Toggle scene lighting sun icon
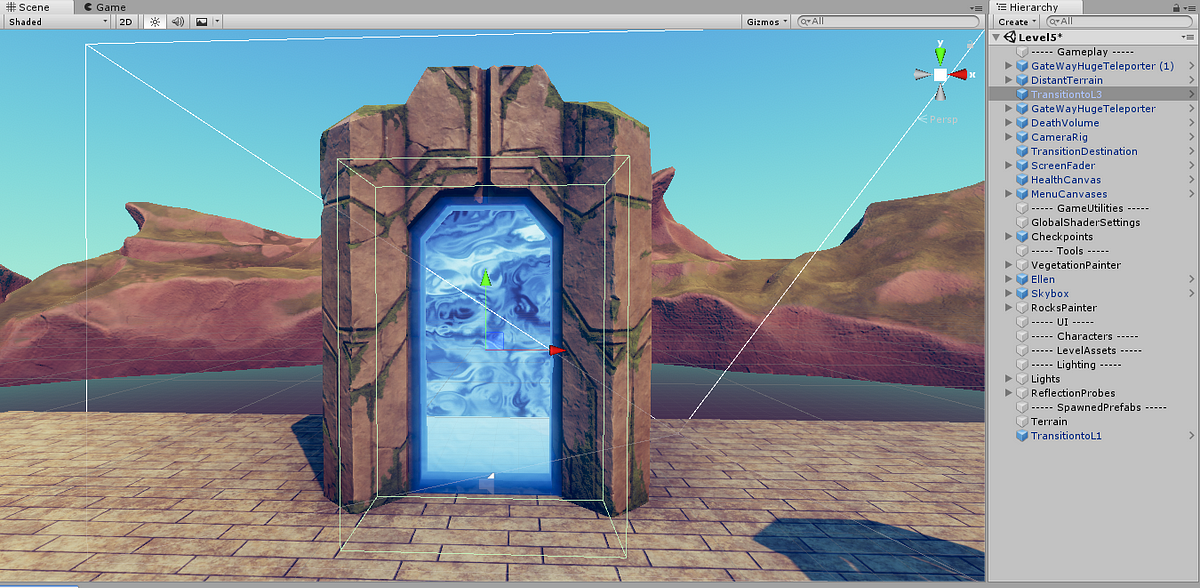1200x588 pixels. point(155,21)
